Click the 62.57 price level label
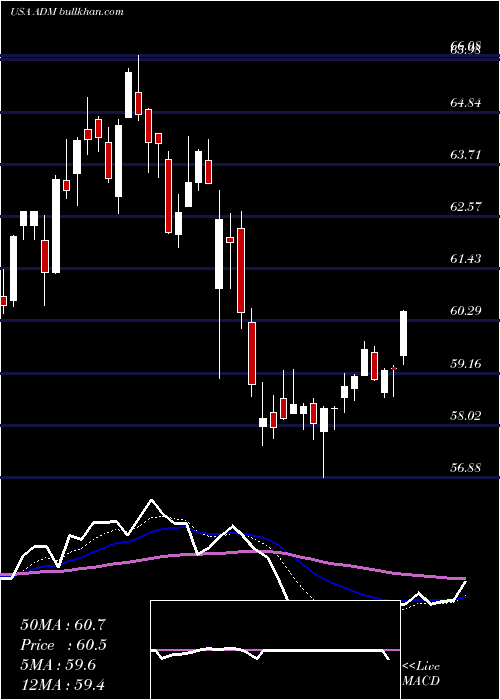This screenshot has width=500, height=700. click(466, 207)
